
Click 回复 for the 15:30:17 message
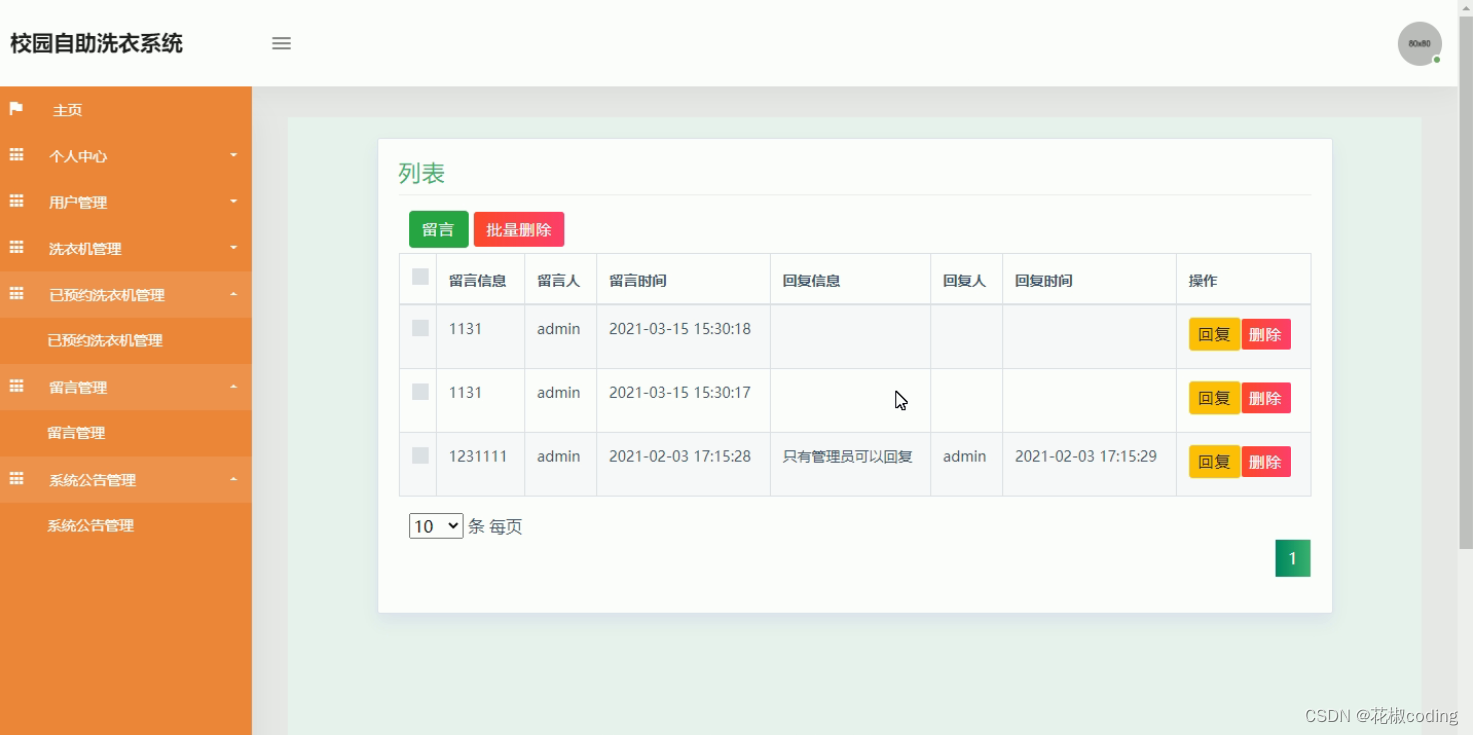(1214, 398)
